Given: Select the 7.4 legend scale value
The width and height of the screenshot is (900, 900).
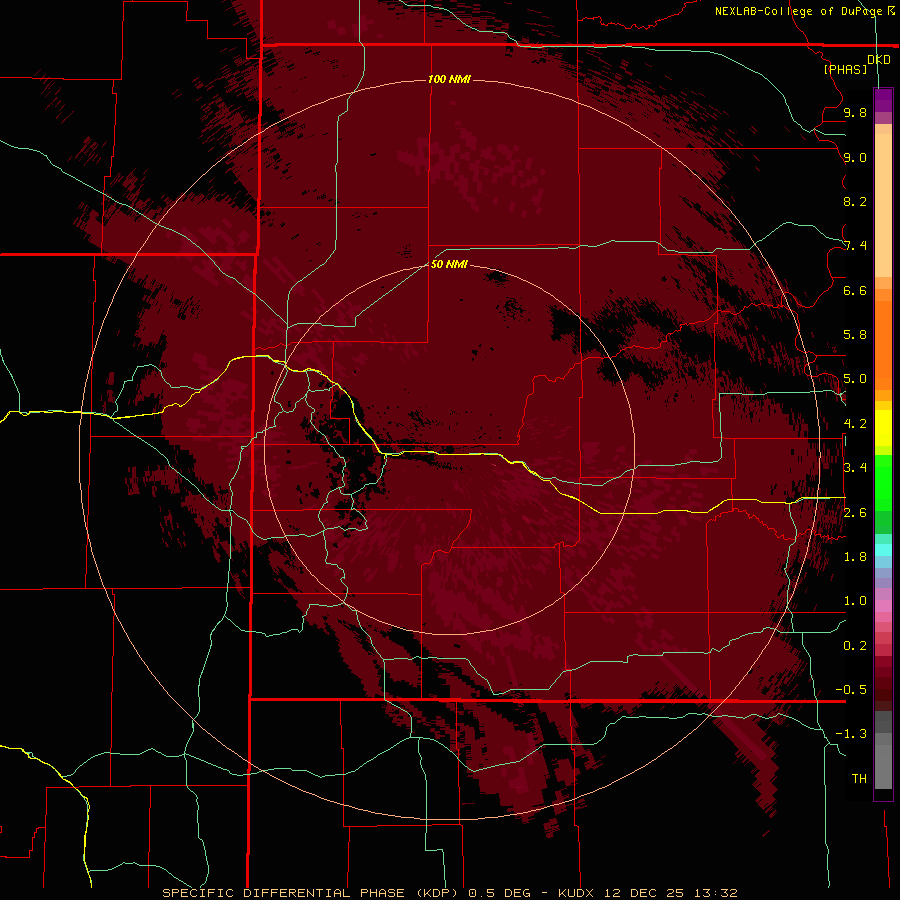Looking at the screenshot, I should (x=855, y=246).
